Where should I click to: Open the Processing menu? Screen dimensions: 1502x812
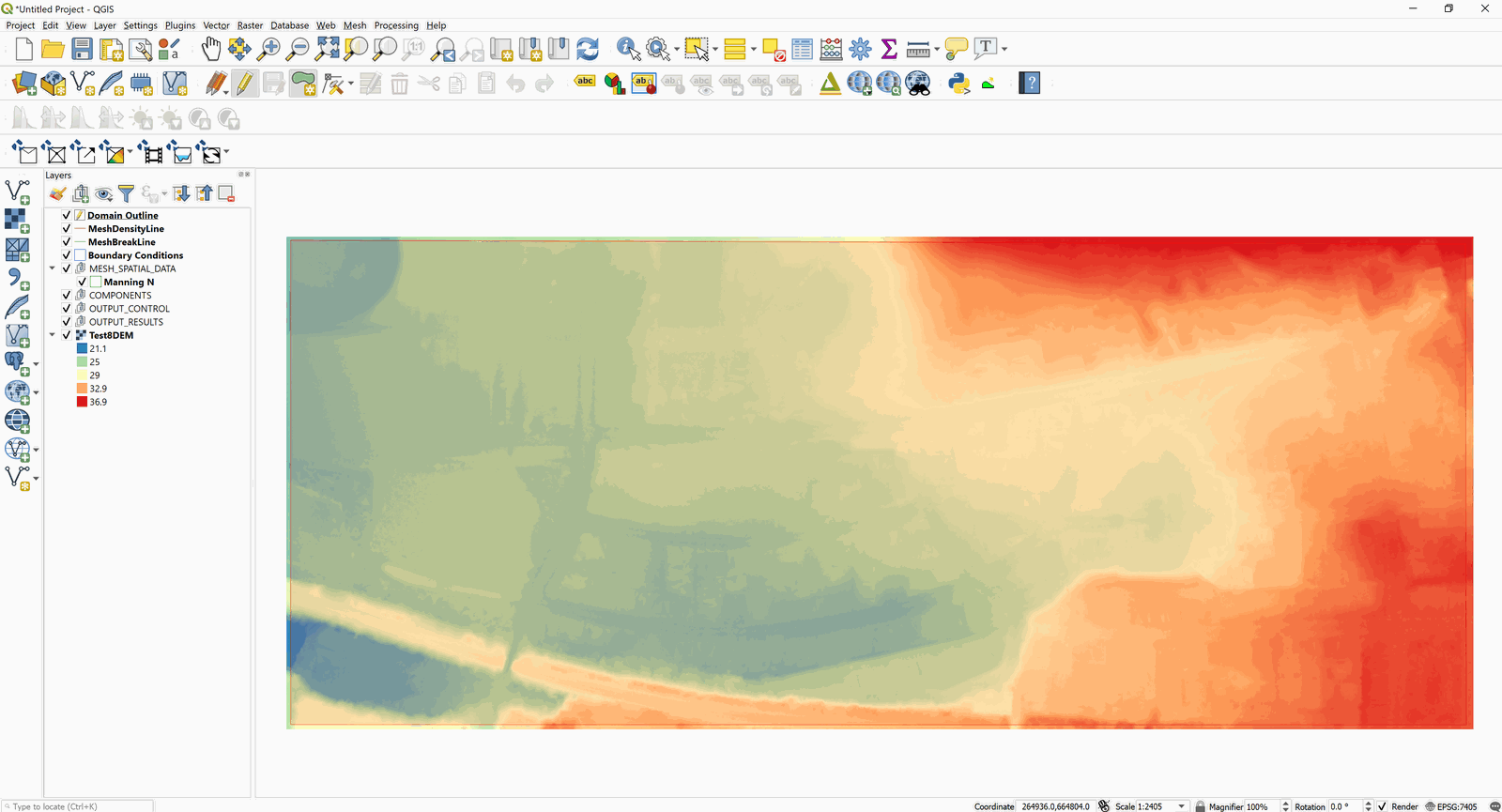tap(396, 25)
